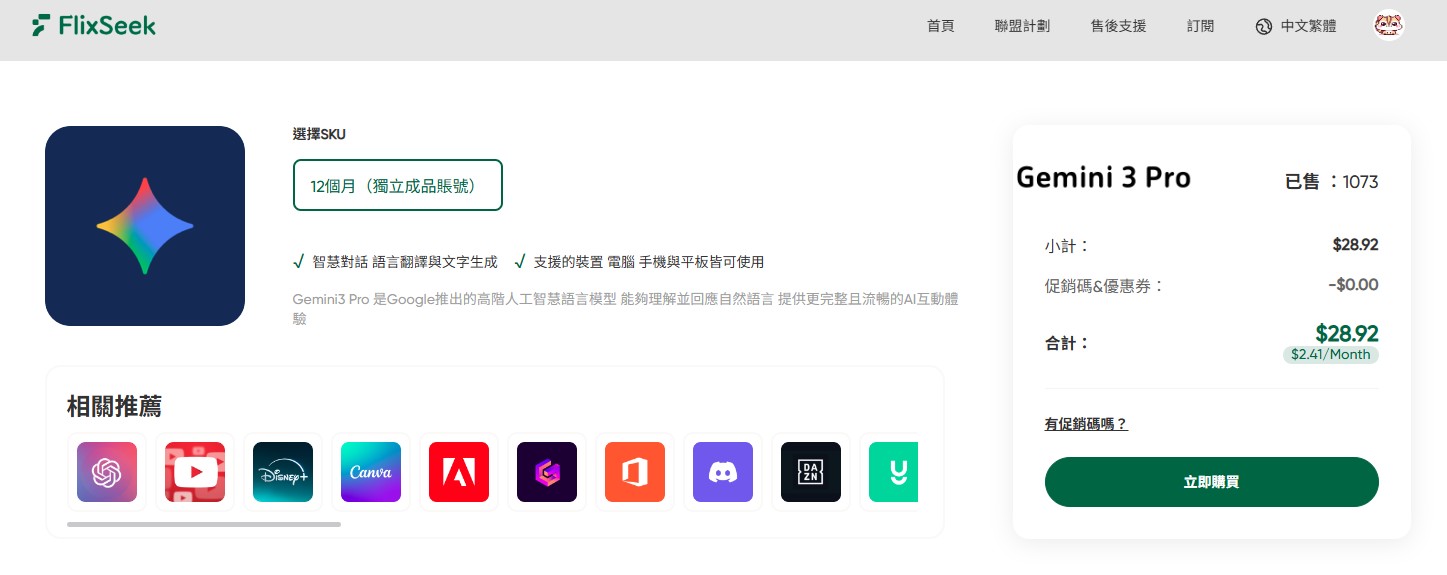The height and width of the screenshot is (575, 1447).
Task: Click the 支援的裝置 電腦 手機與平板皆可使用 feature text
Action: 648,262
